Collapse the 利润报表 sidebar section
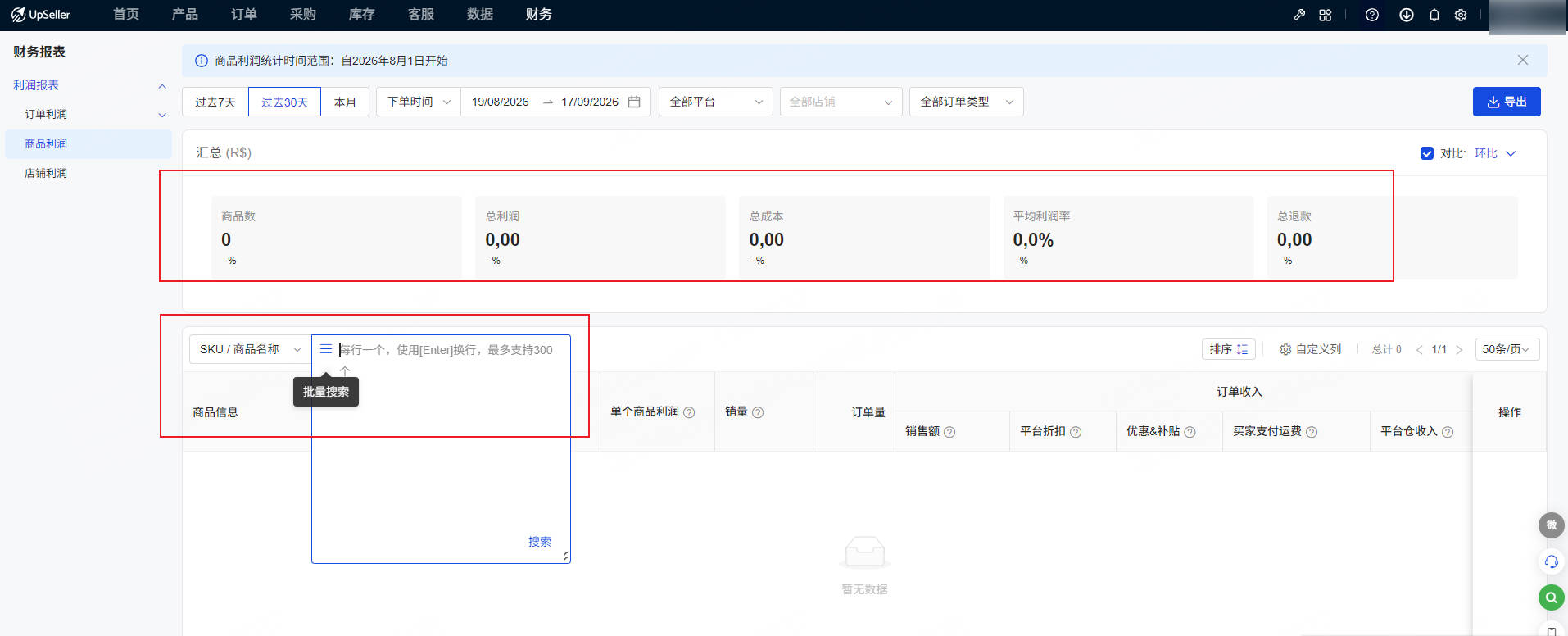This screenshot has height=636, width=1568. [162, 86]
